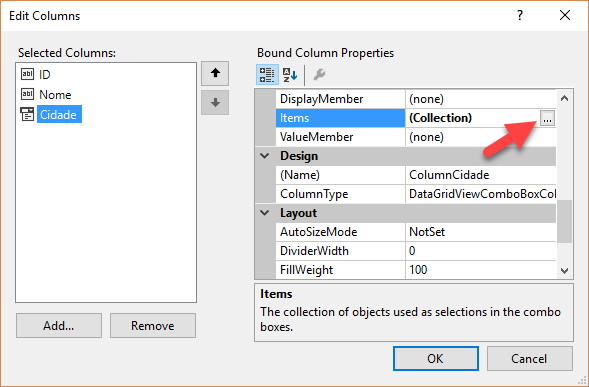
Task: Click the Add... button
Action: (x=59, y=325)
